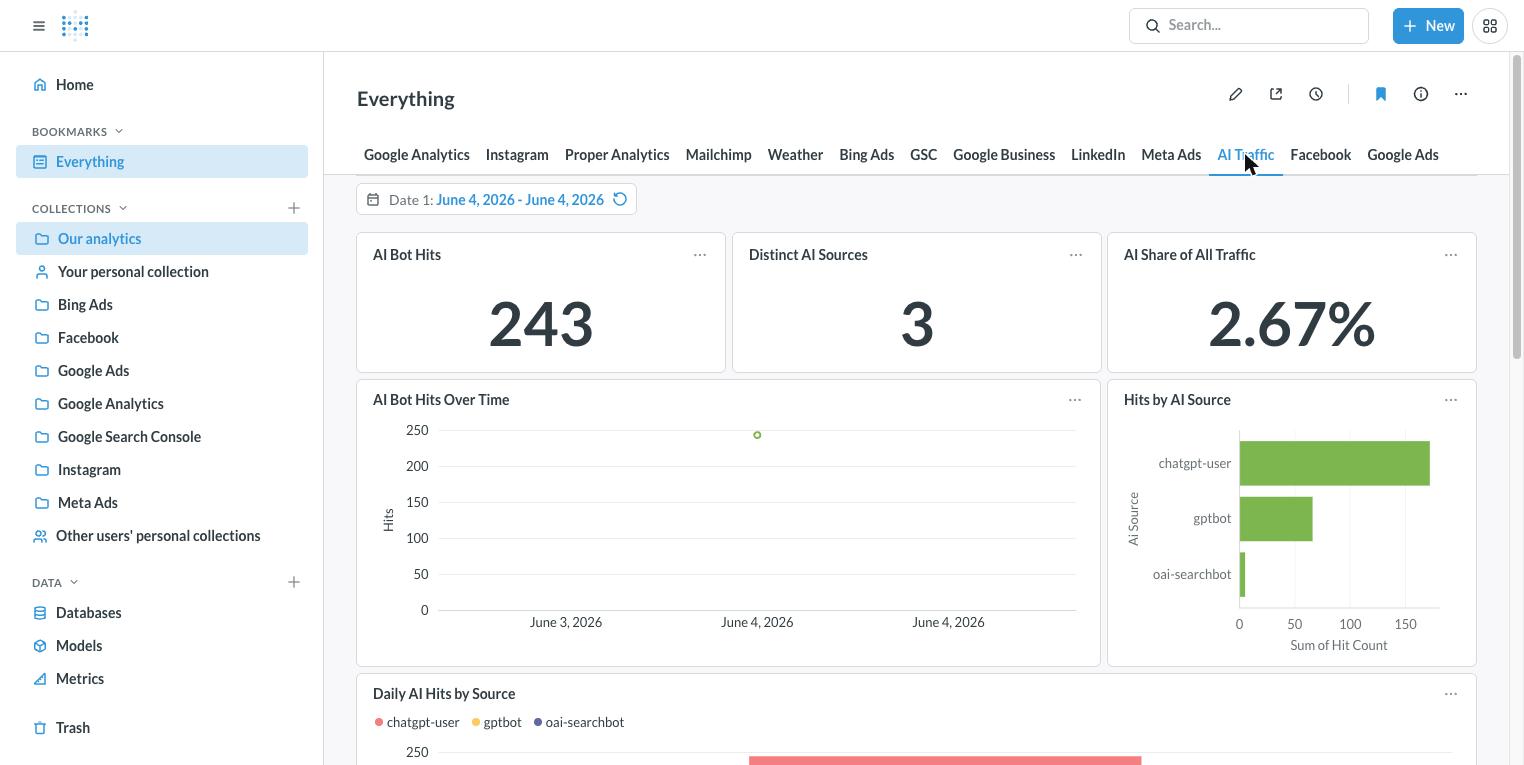Switch to the Google Ads dashboard tab

[1403, 155]
